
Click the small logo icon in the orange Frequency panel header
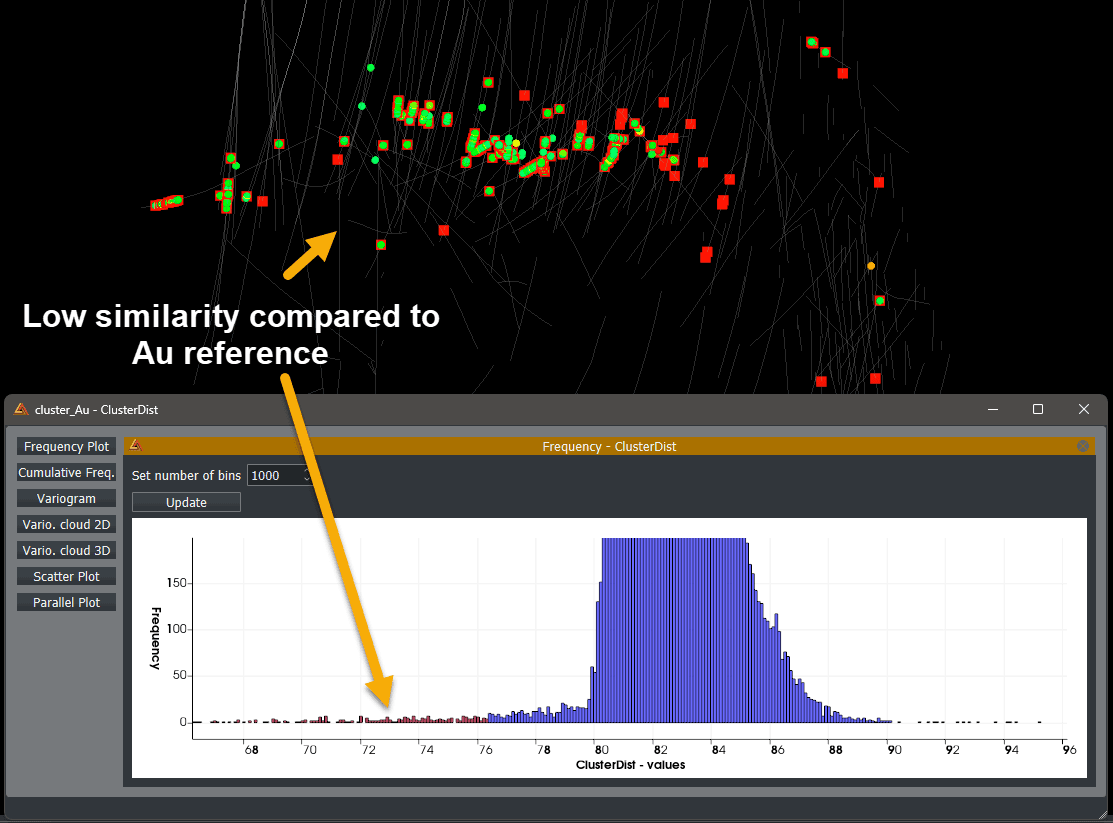click(136, 446)
